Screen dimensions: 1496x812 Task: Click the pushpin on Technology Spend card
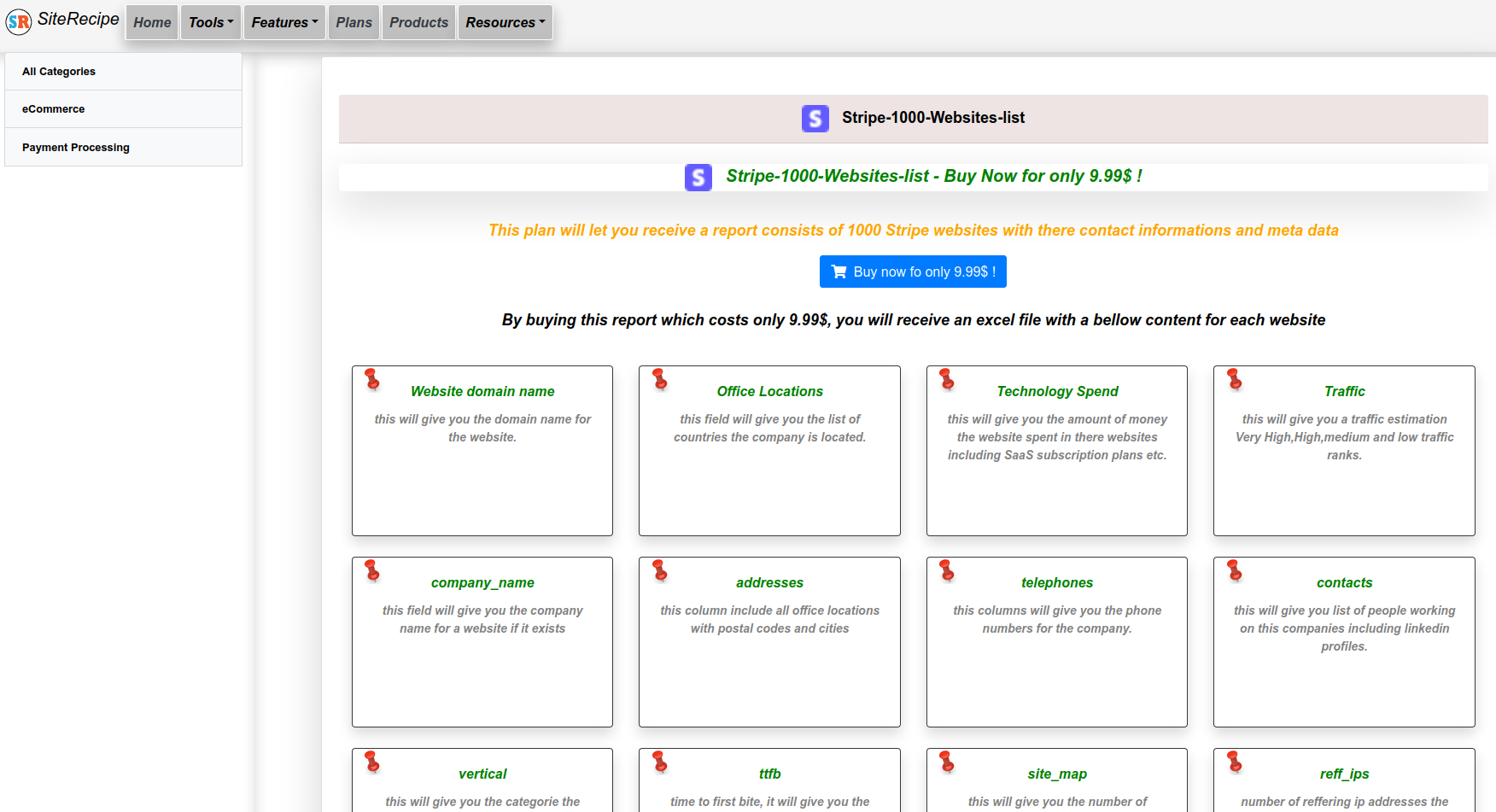tap(947, 379)
